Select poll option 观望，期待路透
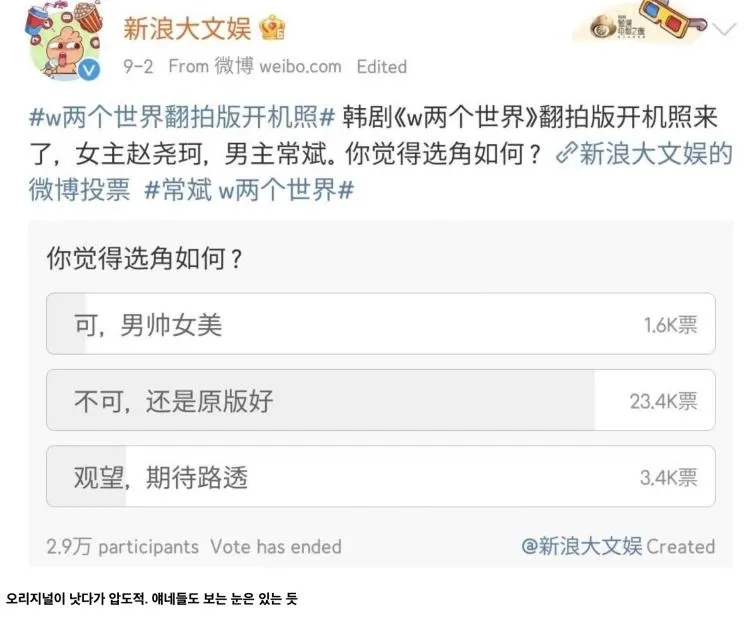The width and height of the screenshot is (750, 626). [x=381, y=476]
